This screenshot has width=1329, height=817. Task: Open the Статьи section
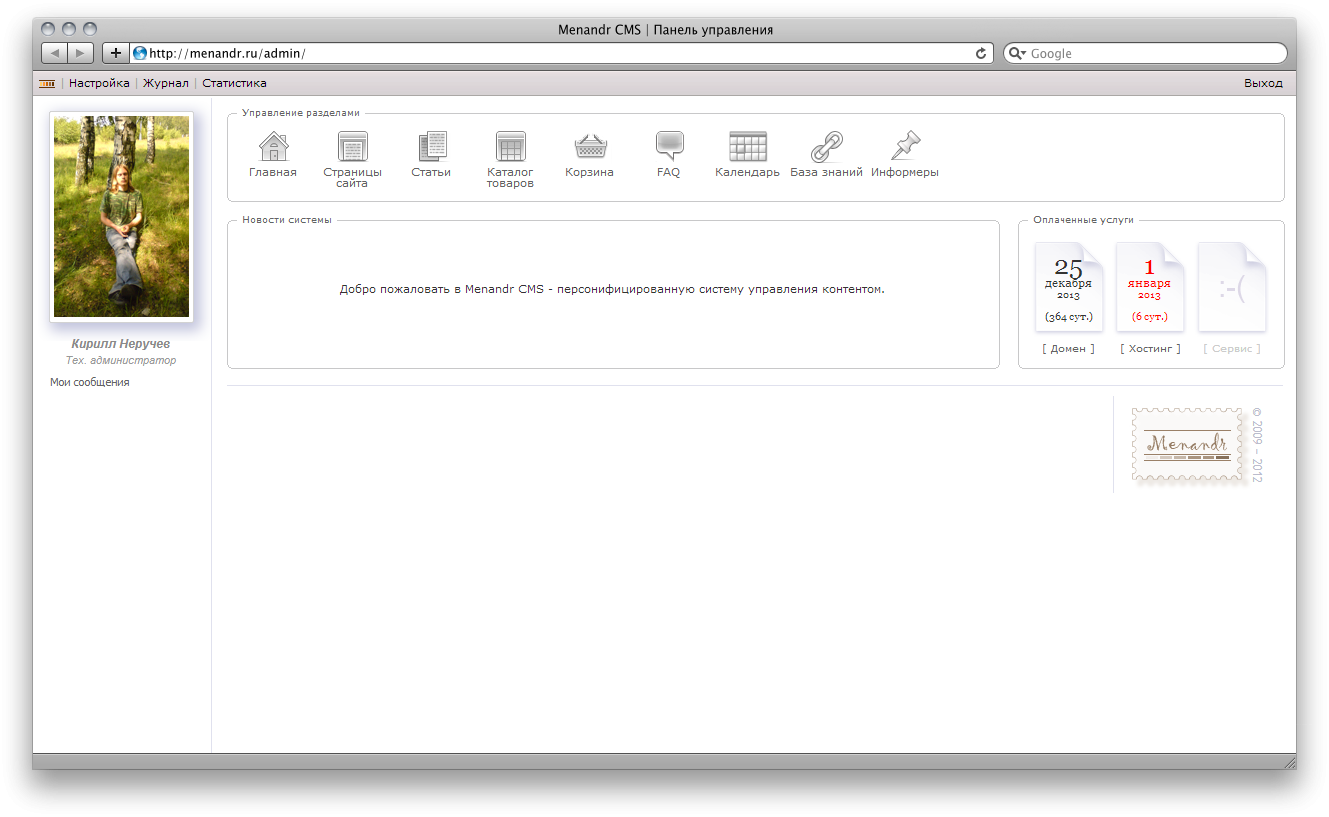(x=431, y=150)
